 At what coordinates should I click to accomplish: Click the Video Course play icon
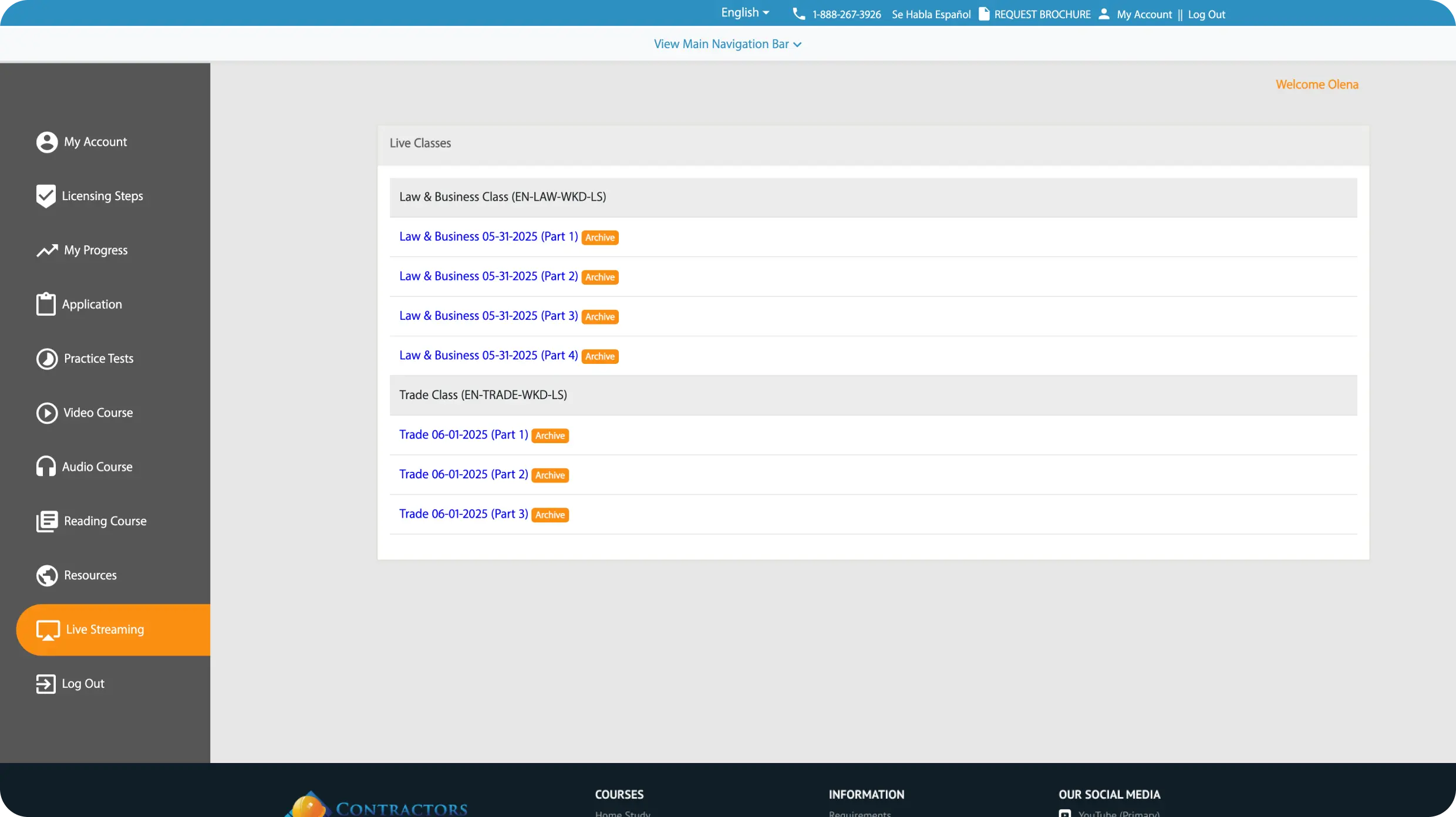coord(47,413)
